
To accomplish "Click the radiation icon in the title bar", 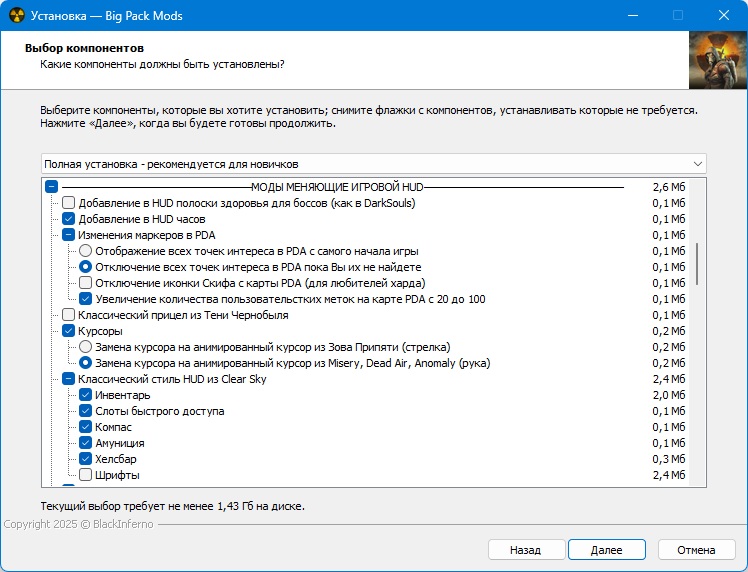I will pos(17,16).
